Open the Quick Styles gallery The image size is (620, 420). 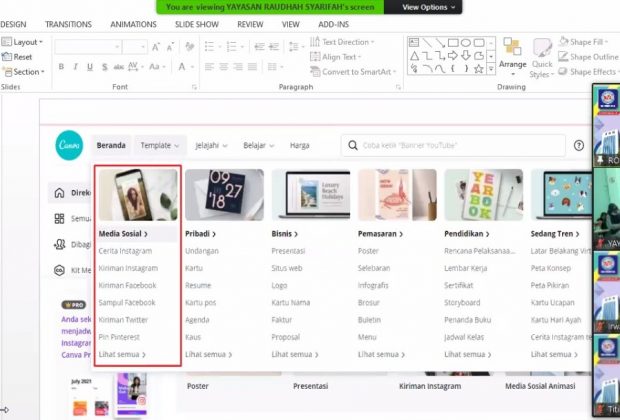pyautogui.click(x=541, y=59)
